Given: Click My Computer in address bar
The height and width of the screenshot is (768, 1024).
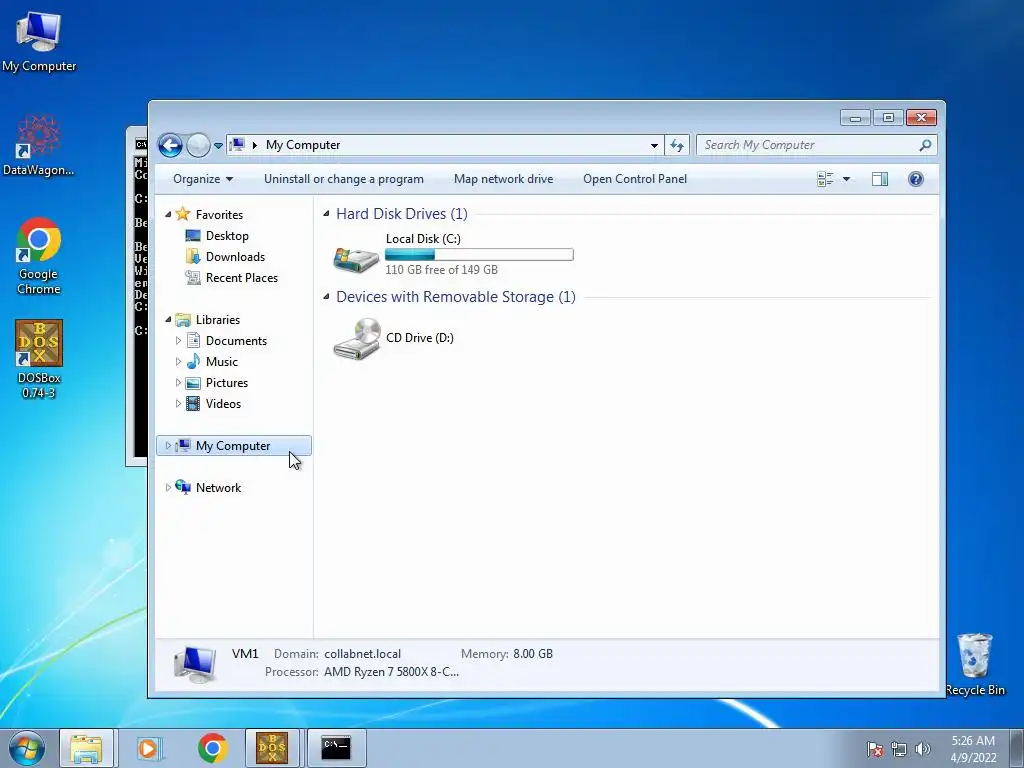Looking at the screenshot, I should [303, 145].
